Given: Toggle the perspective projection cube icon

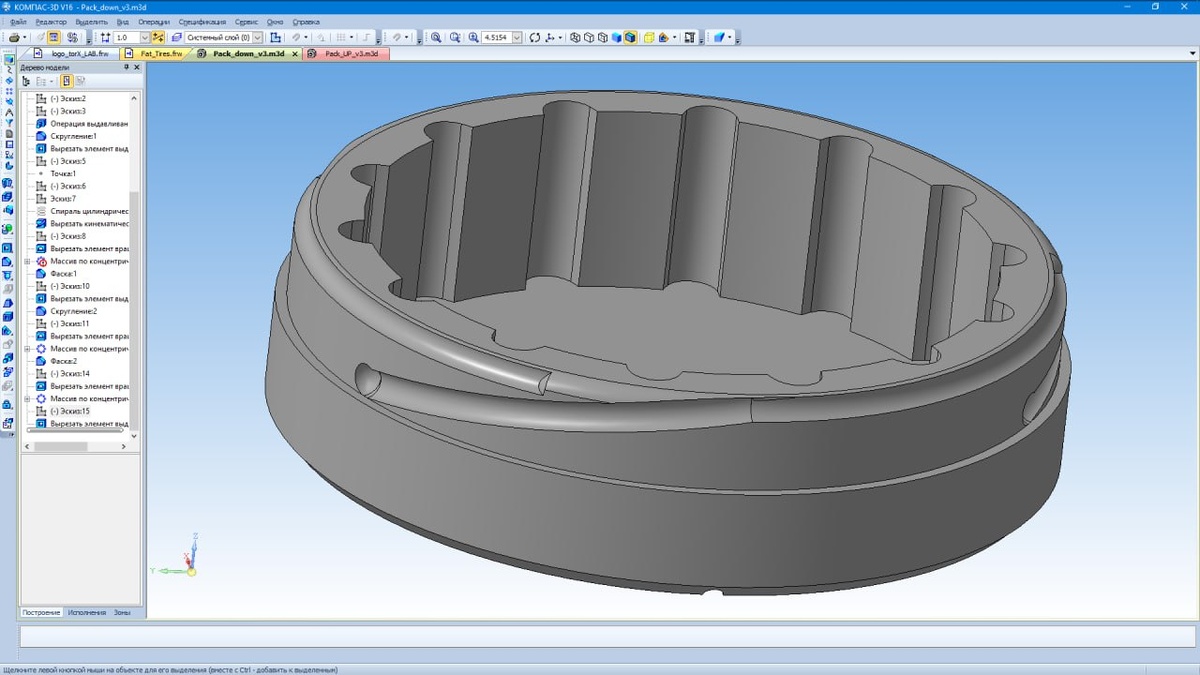Looking at the screenshot, I should [x=647, y=38].
